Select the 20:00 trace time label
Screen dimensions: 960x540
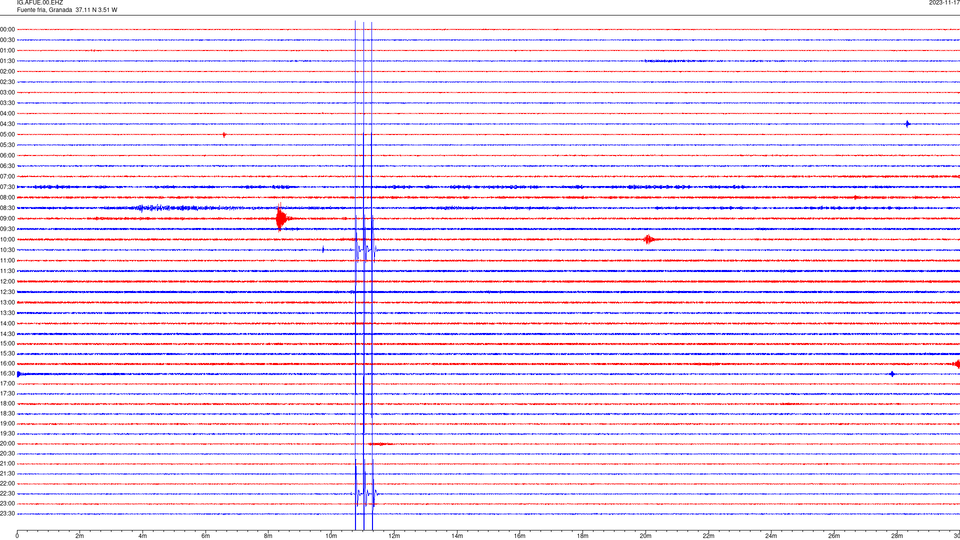[x=7, y=444]
